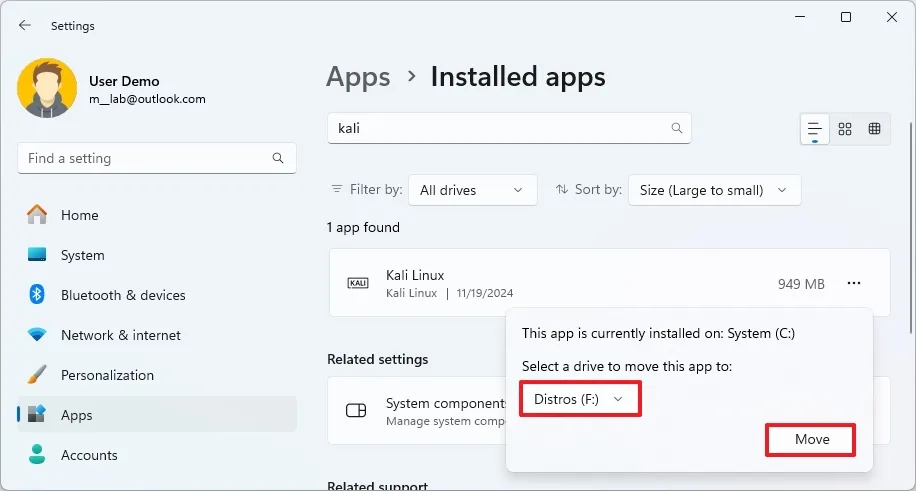Image resolution: width=916 pixels, height=491 pixels.
Task: Click the Network Wi-Fi icon
Action: click(x=37, y=335)
